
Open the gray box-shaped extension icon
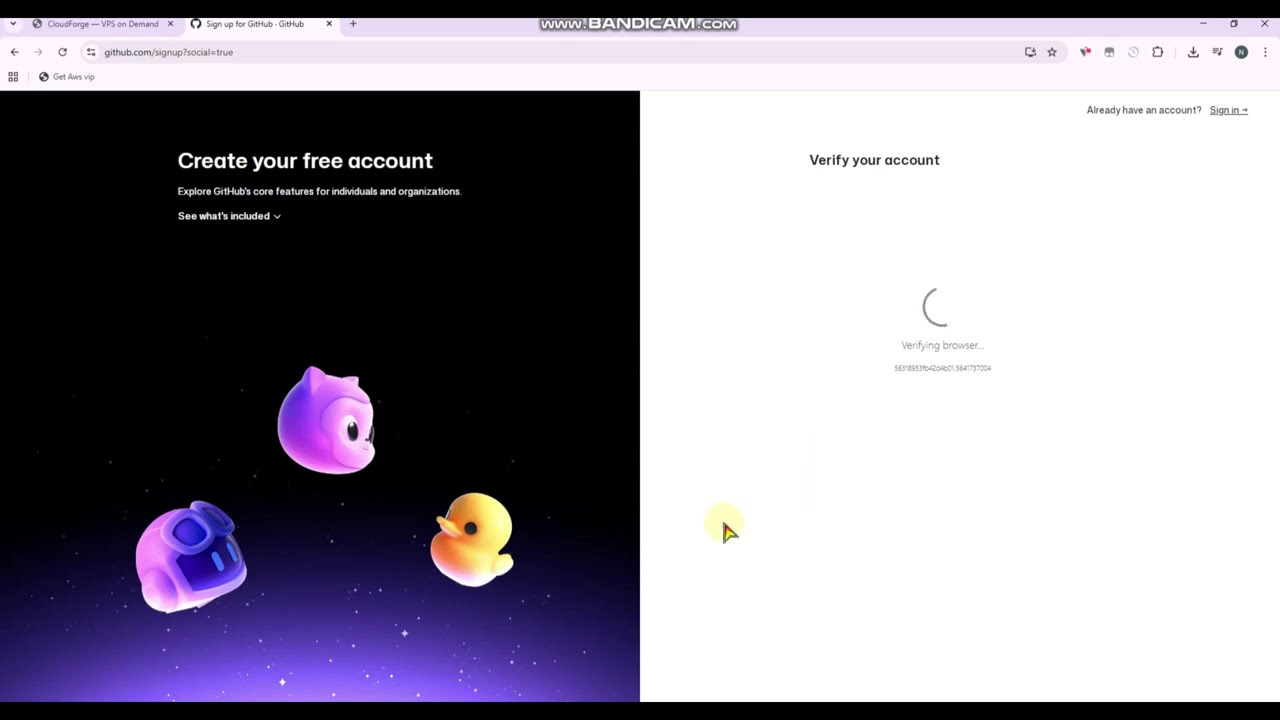coord(1109,52)
